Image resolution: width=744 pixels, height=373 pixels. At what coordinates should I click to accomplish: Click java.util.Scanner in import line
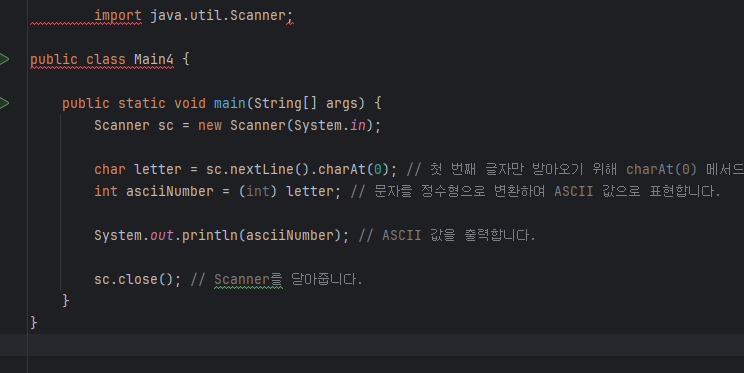pyautogui.click(x=218, y=15)
